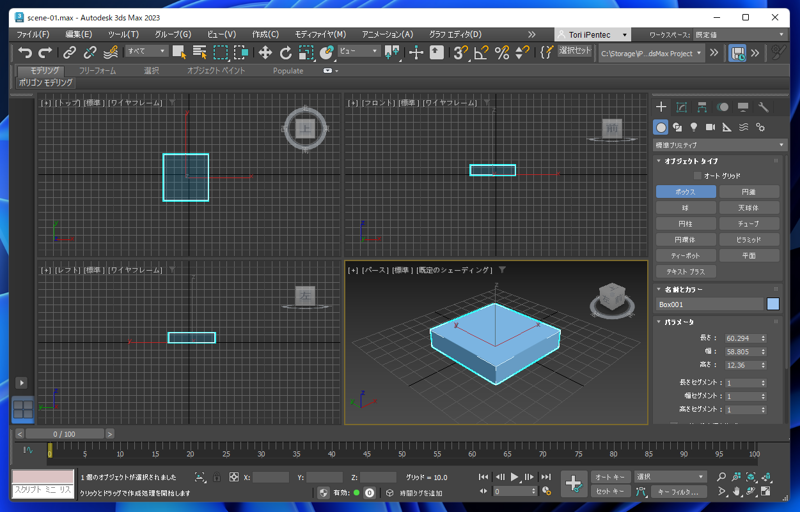Open the Tori iPentec user dropdown
Viewport: 800px width, 512px height.
tap(592, 35)
